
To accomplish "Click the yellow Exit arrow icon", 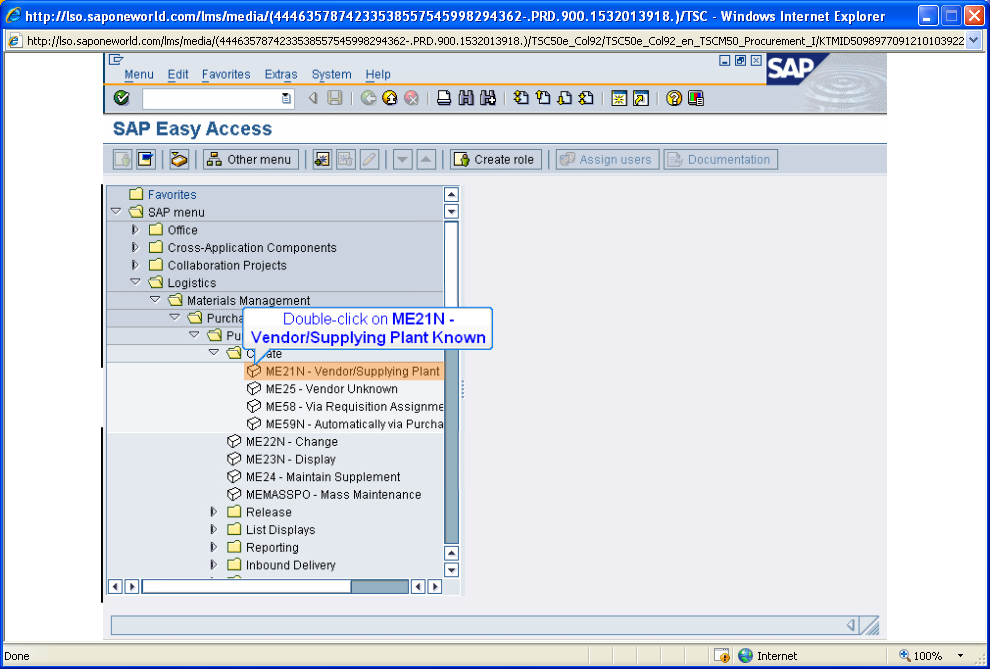I will click(390, 98).
